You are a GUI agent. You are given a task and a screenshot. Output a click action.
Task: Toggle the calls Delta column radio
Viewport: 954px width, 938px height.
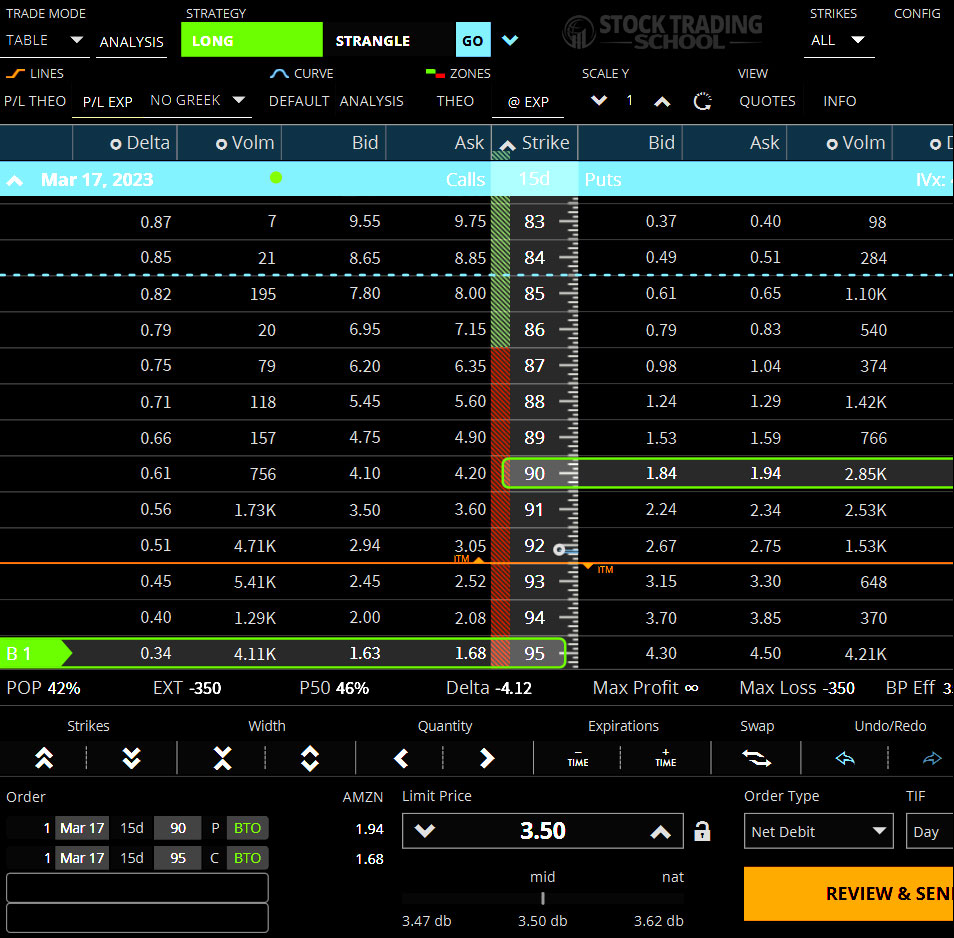click(116, 144)
